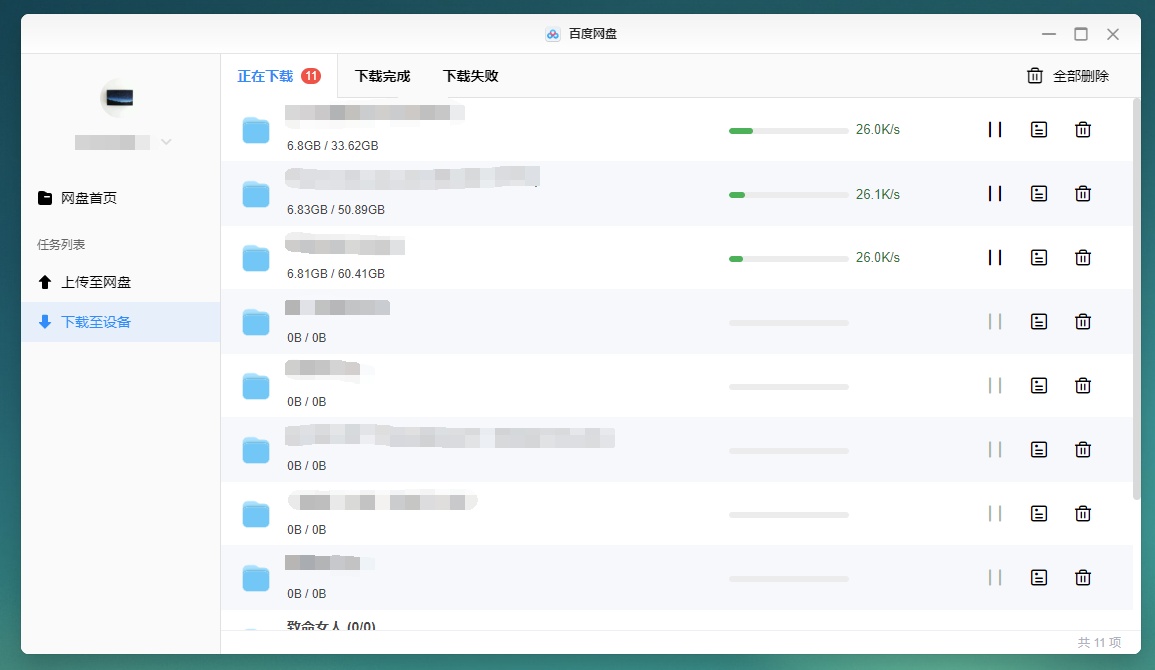Image resolution: width=1155 pixels, height=670 pixels.
Task: Pause the 6.83GB / 50.89GB download
Action: [994, 194]
